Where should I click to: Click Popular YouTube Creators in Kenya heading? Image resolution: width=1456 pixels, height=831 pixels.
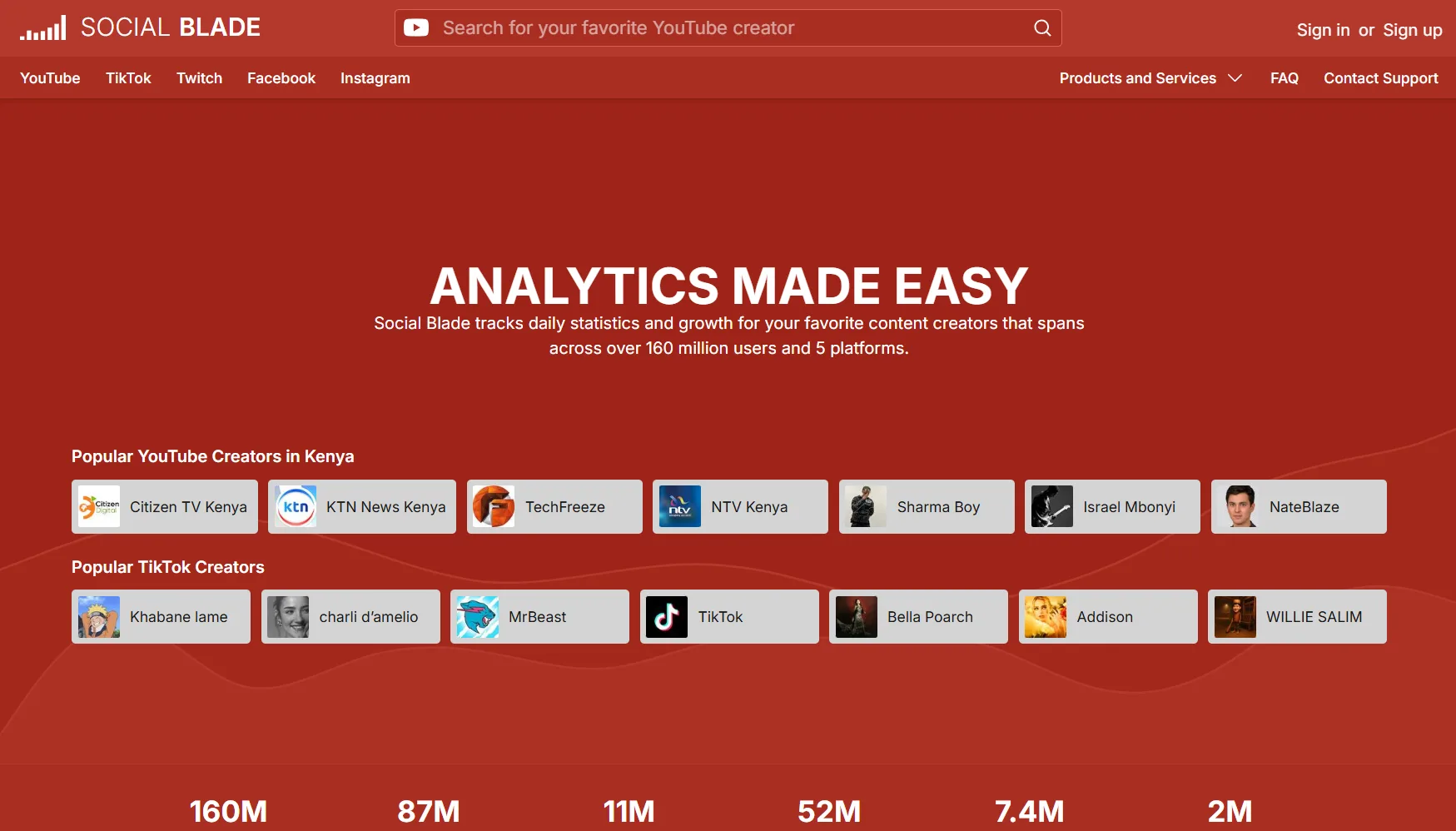click(x=212, y=456)
